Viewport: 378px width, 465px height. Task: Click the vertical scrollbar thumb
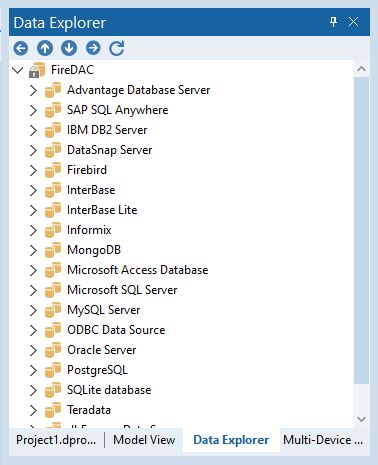[361, 230]
